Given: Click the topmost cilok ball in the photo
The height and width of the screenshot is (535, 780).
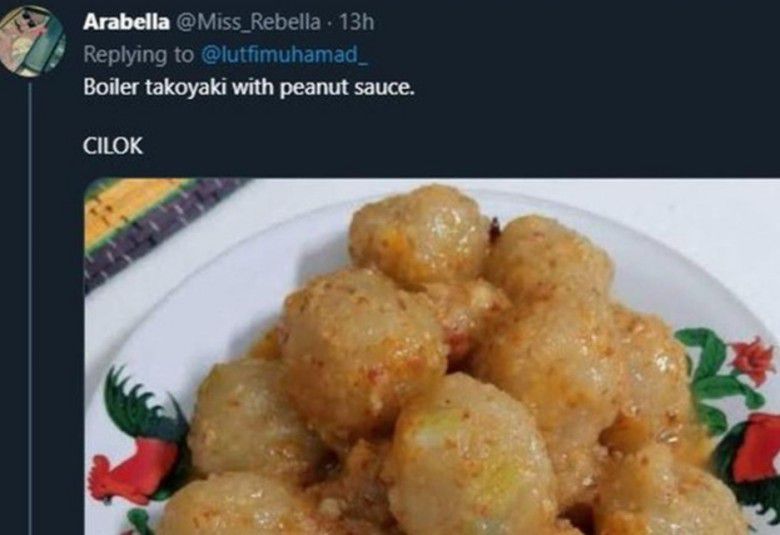Looking at the screenshot, I should click(x=418, y=232).
